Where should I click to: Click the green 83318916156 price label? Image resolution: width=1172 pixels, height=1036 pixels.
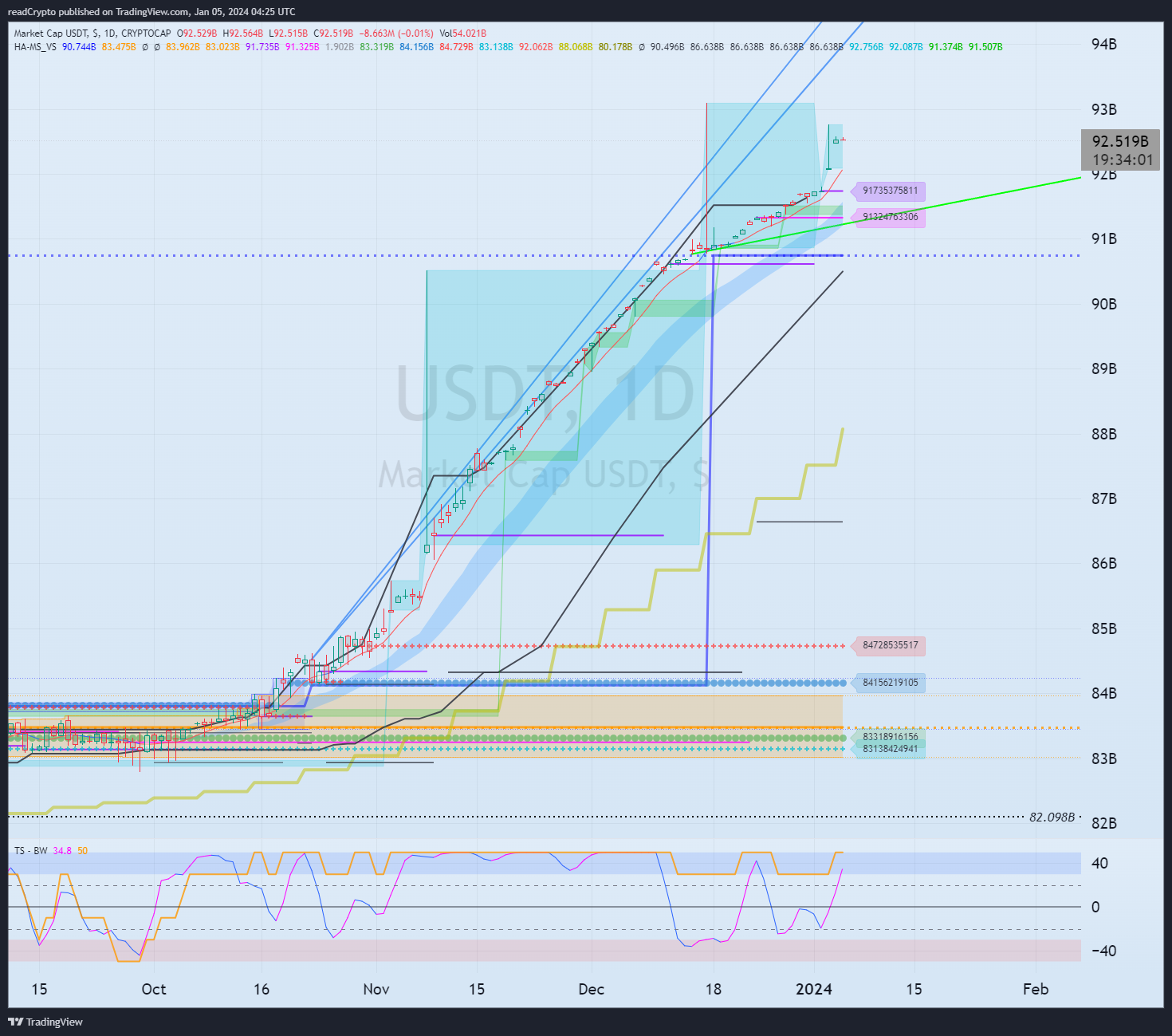(x=890, y=737)
